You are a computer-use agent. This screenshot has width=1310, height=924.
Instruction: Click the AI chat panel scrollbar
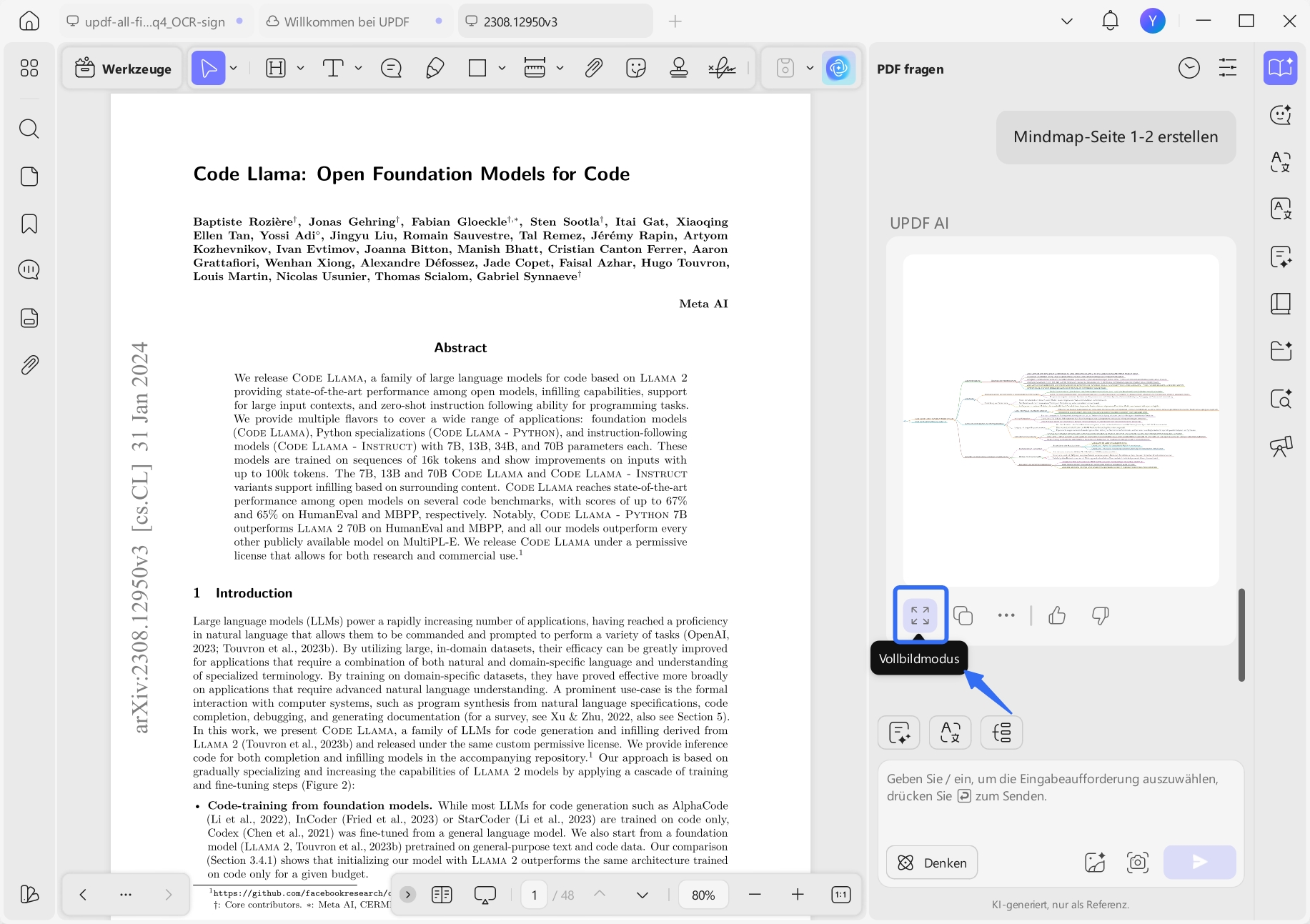click(x=1241, y=635)
